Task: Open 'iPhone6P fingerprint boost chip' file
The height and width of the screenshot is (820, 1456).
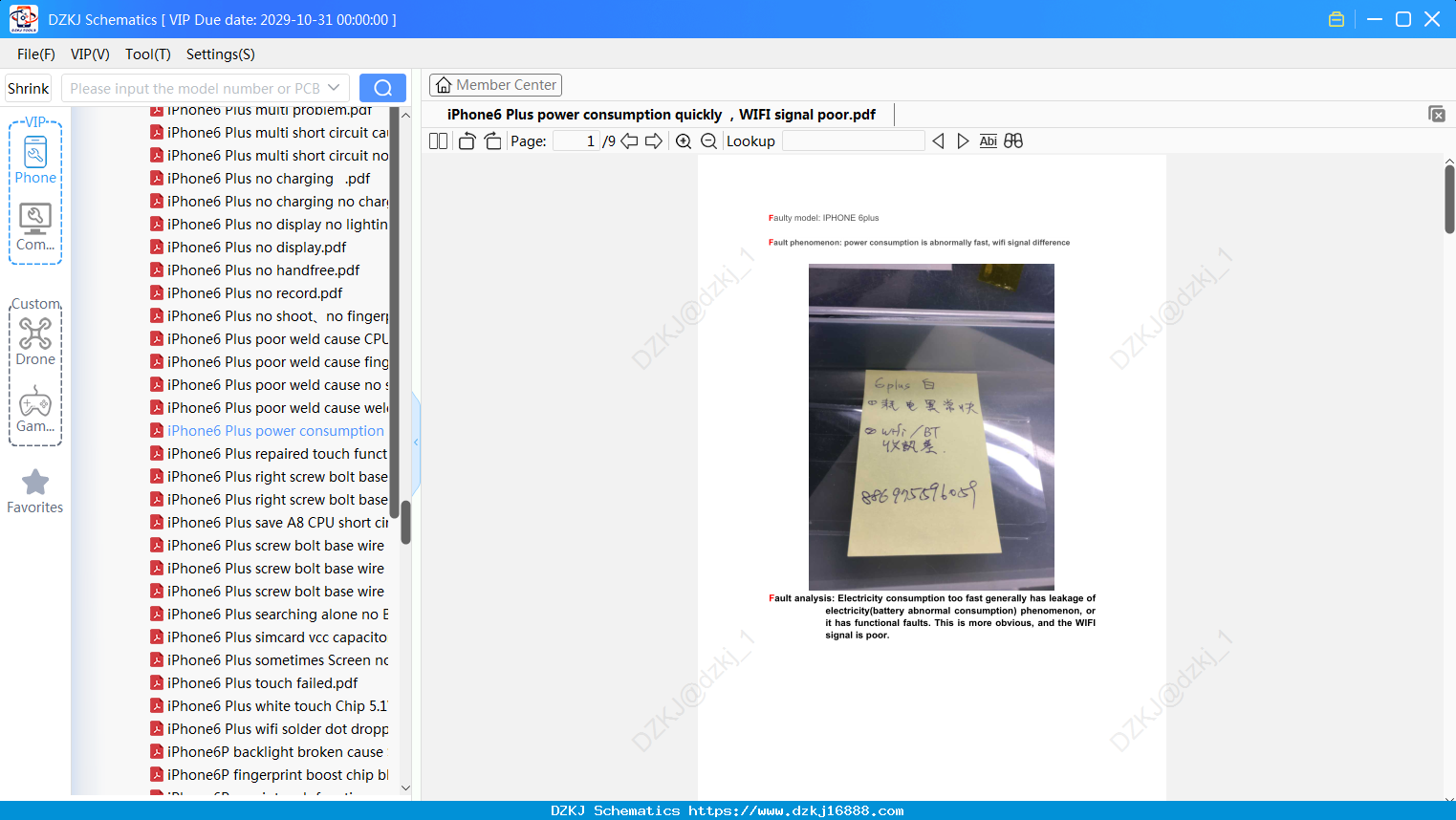Action: [x=269, y=775]
